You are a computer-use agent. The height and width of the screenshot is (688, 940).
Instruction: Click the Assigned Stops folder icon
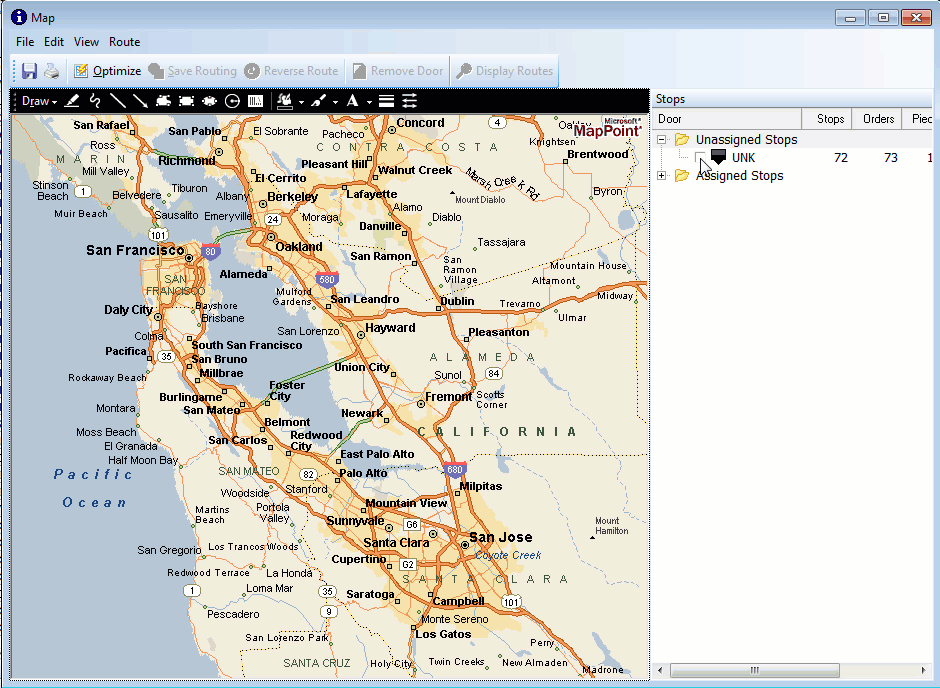[682, 176]
